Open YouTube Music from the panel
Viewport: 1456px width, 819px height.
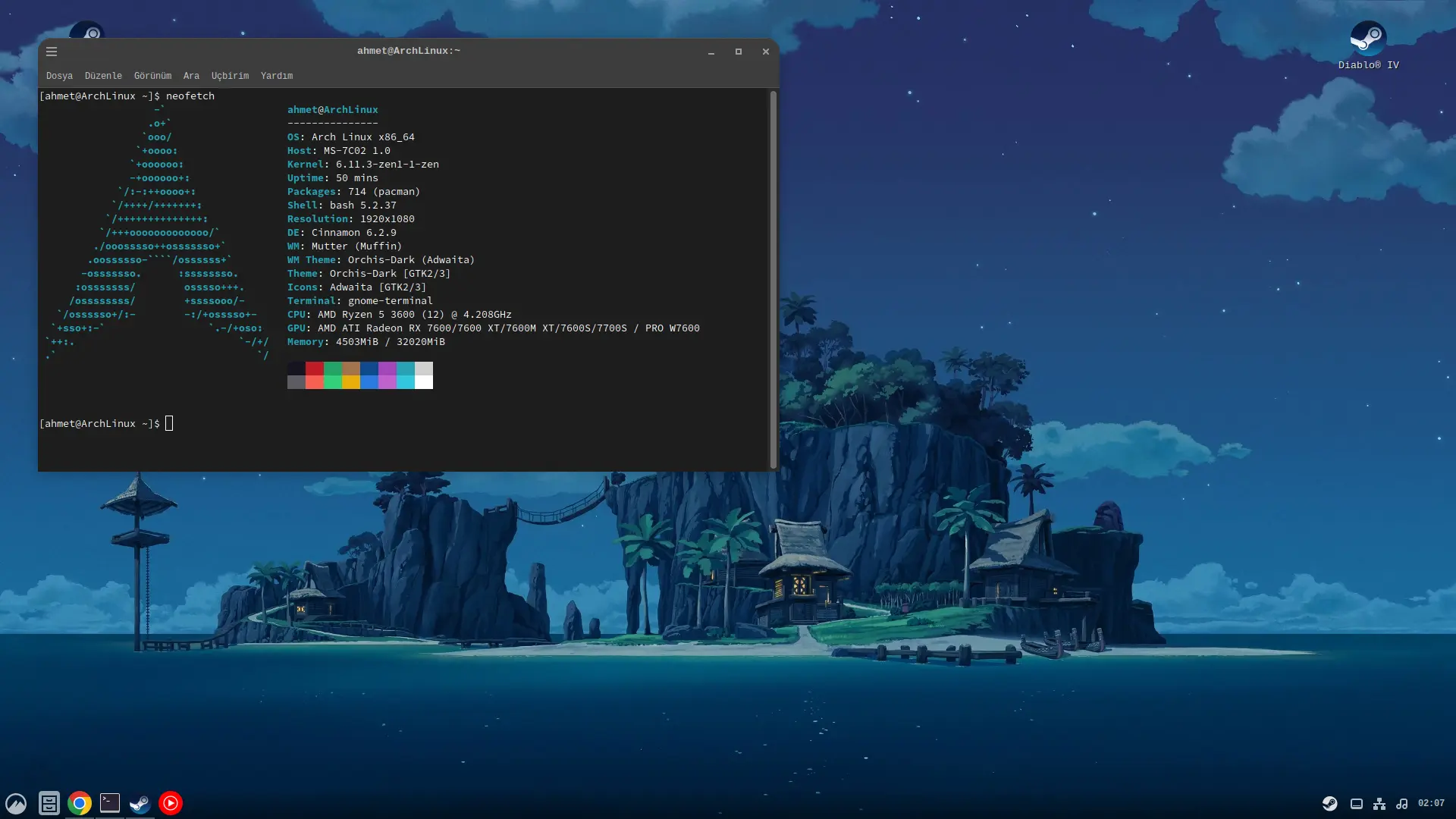click(x=171, y=803)
